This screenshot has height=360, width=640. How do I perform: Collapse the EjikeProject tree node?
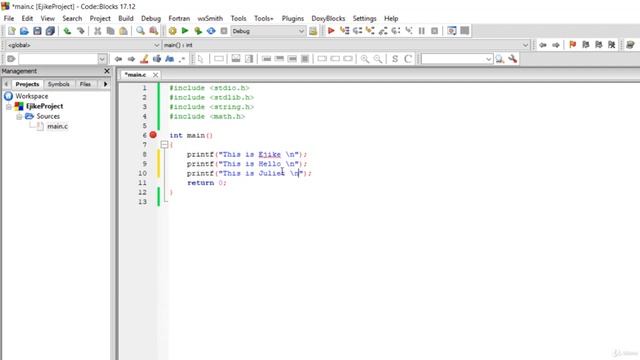point(9,107)
